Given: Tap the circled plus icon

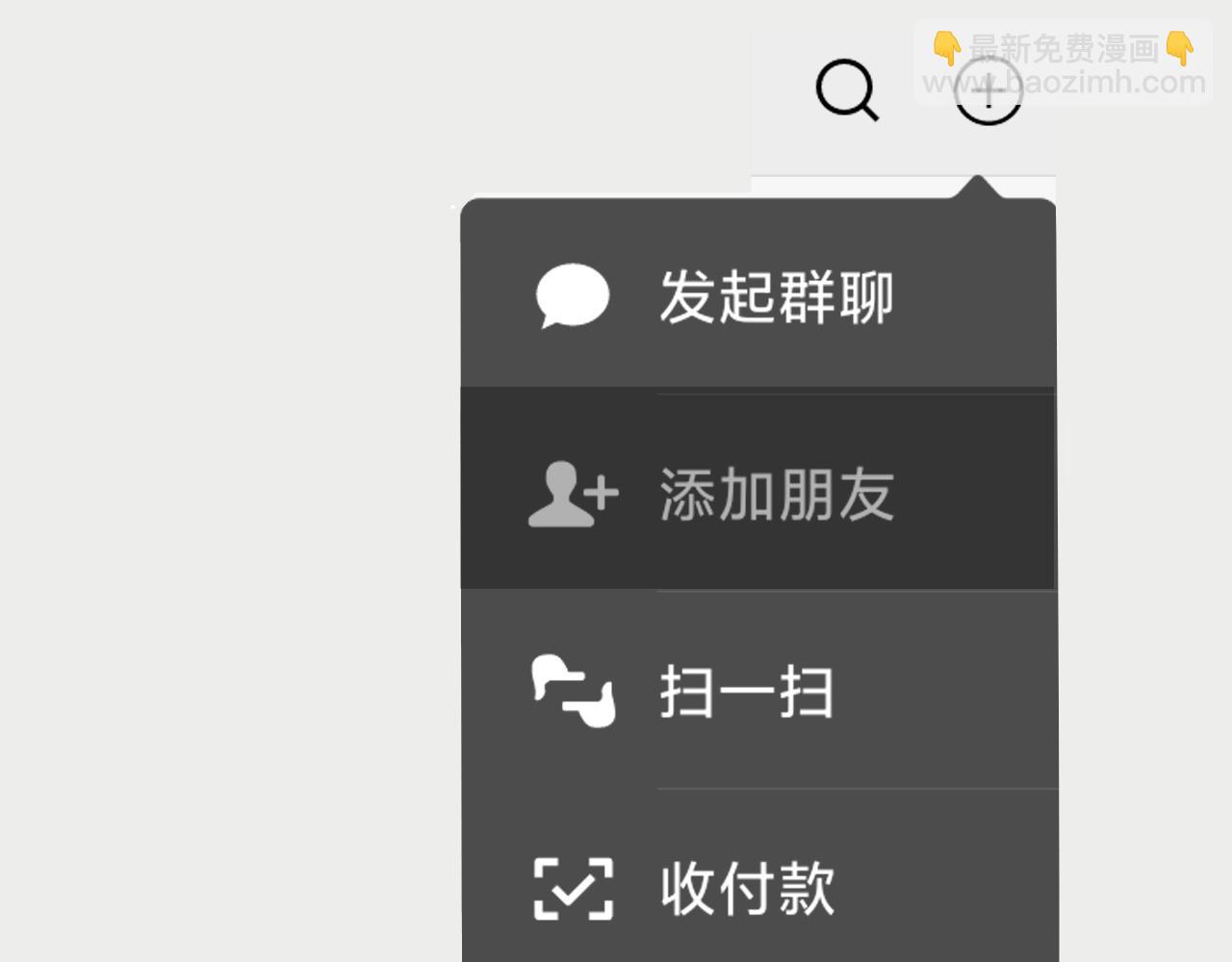Looking at the screenshot, I should coord(988,90).
